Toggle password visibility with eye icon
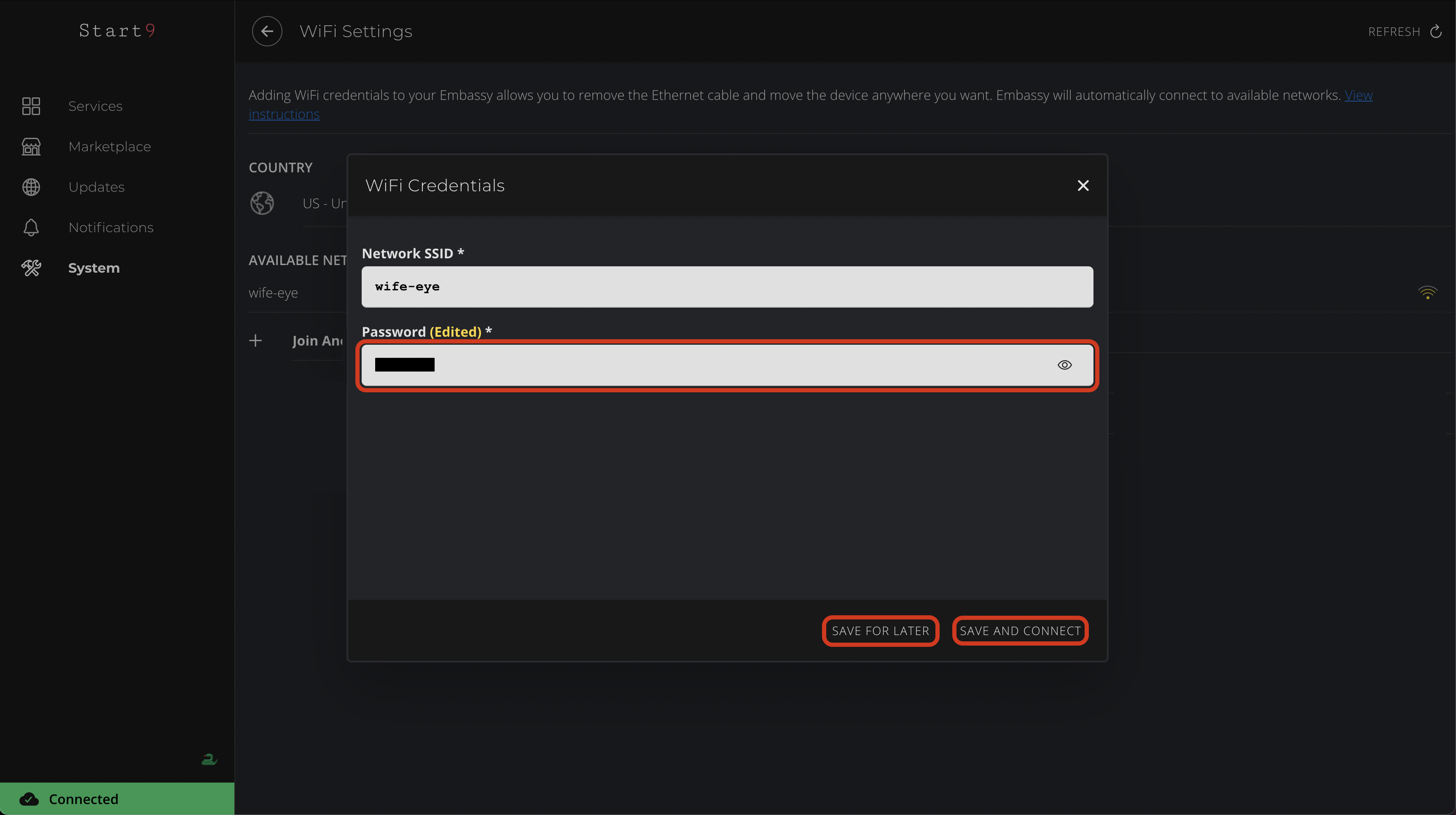The height and width of the screenshot is (815, 1456). coord(1064,365)
